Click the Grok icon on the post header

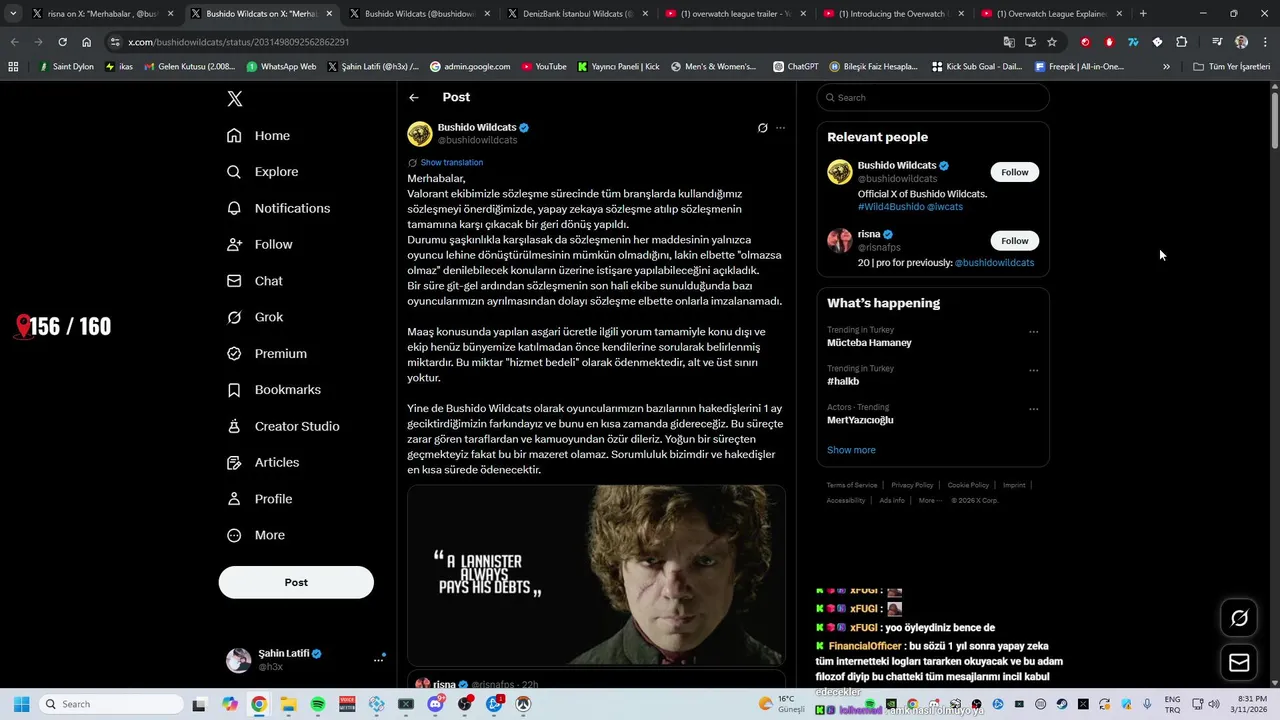762,128
